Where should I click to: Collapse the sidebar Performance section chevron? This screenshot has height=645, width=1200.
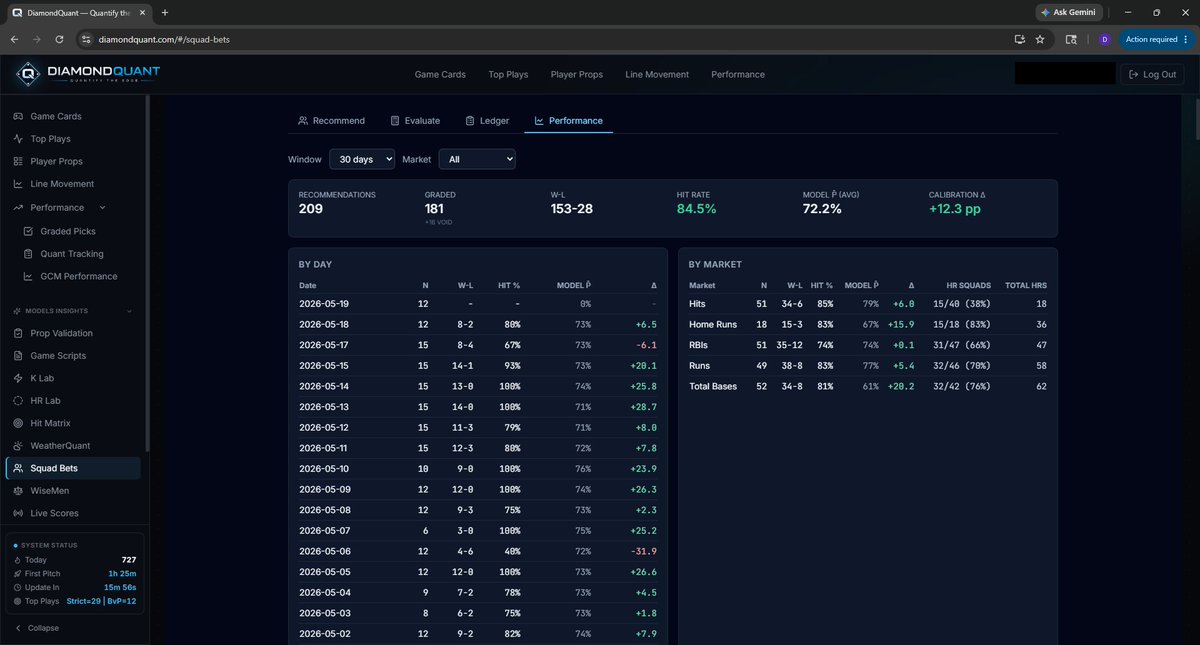tap(102, 208)
